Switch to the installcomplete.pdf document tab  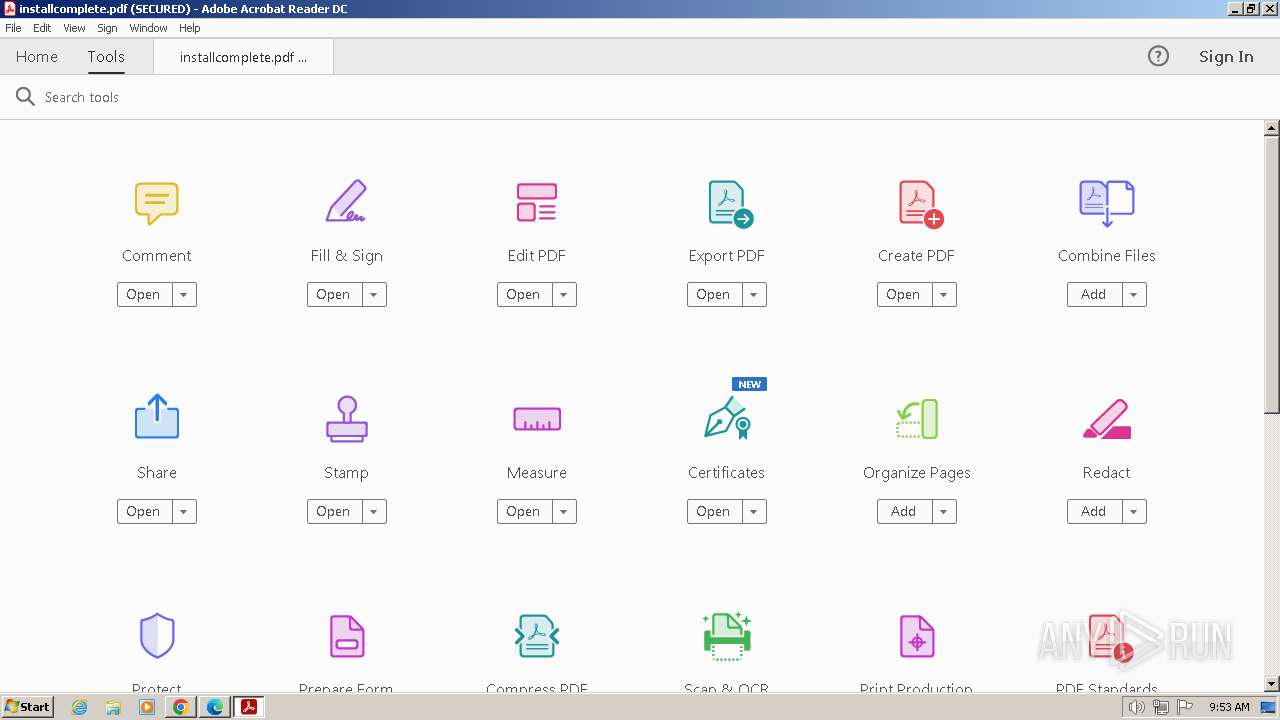pyautogui.click(x=243, y=57)
